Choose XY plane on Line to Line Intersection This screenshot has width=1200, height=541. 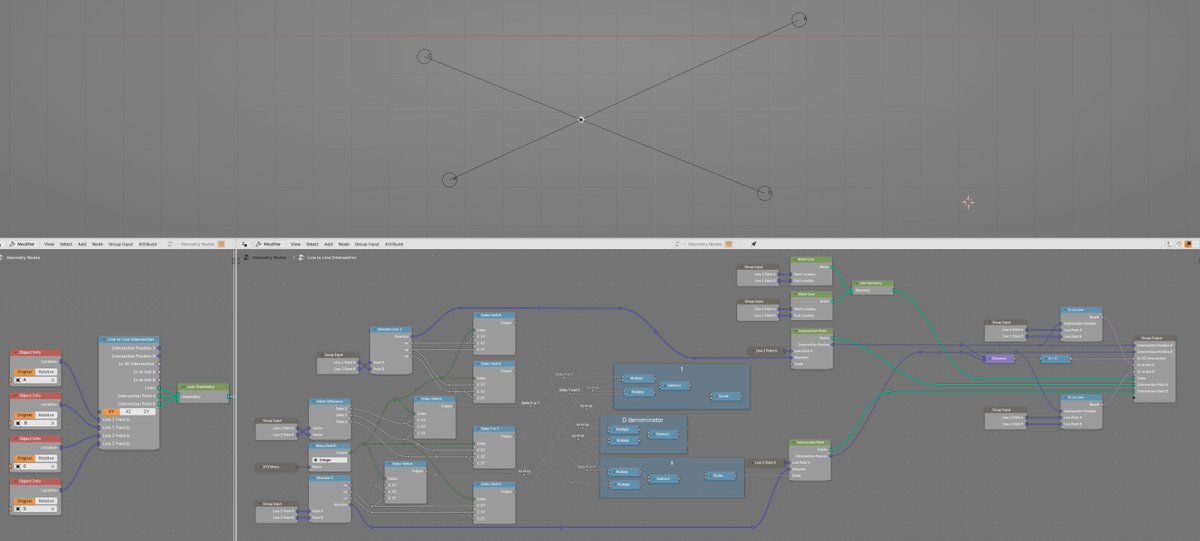coord(111,411)
